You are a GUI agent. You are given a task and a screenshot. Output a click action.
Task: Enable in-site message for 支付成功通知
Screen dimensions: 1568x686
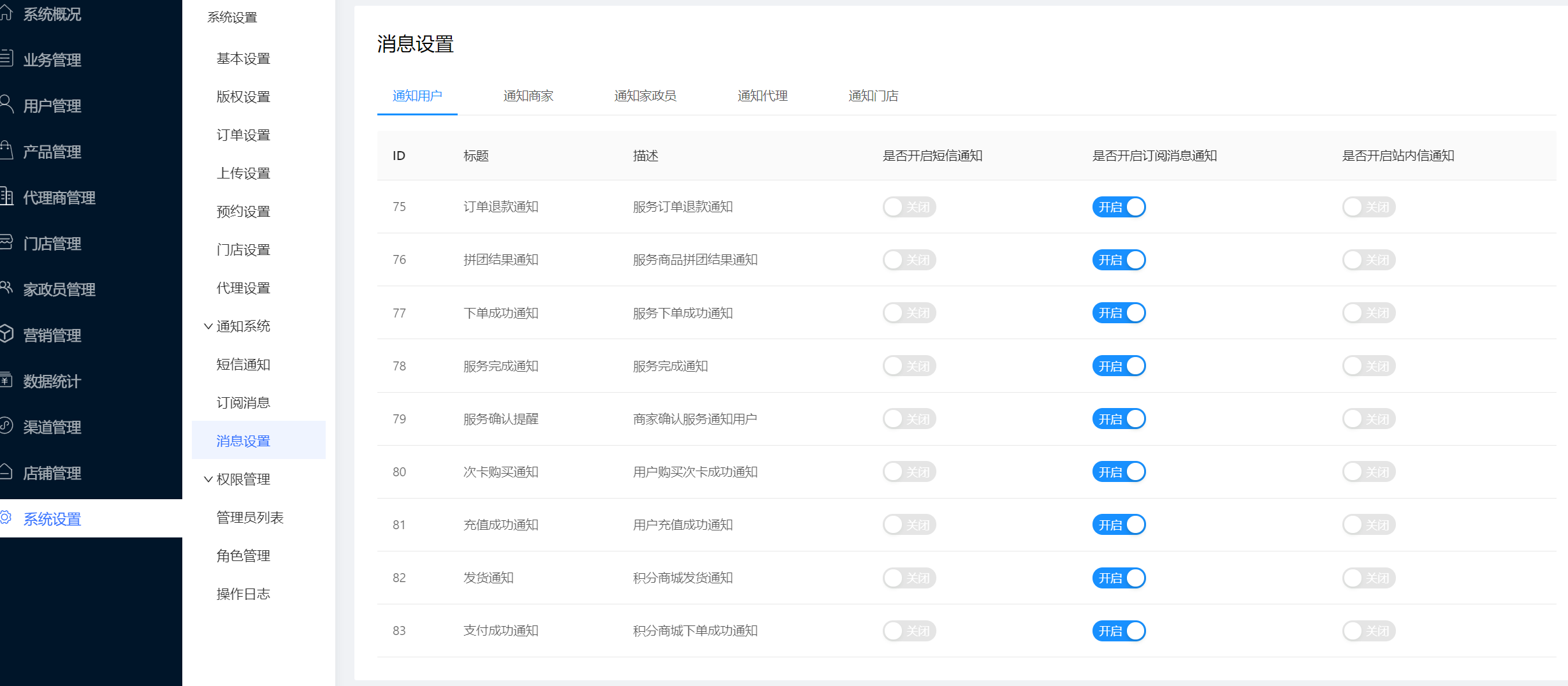point(1368,631)
